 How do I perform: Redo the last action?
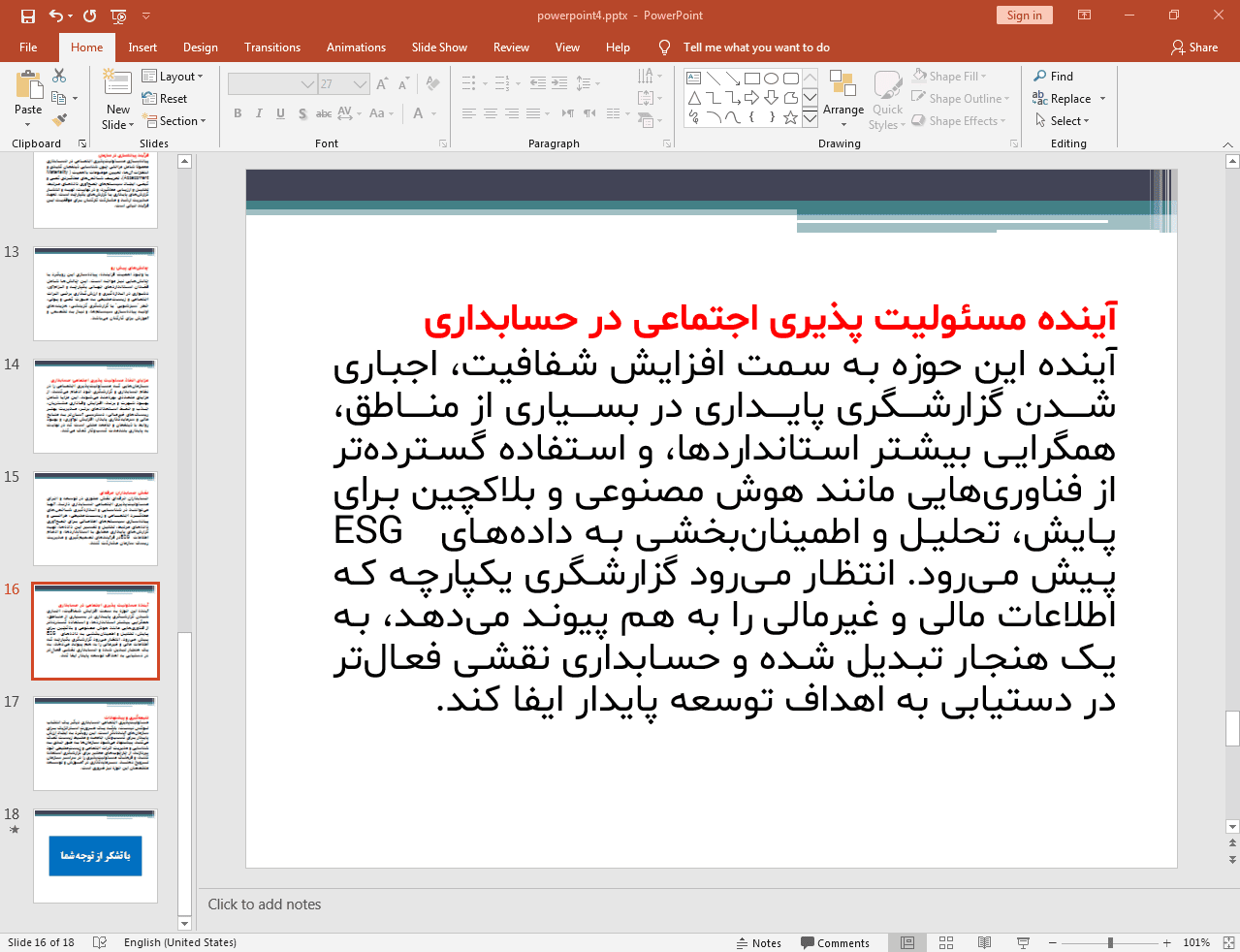(x=90, y=16)
